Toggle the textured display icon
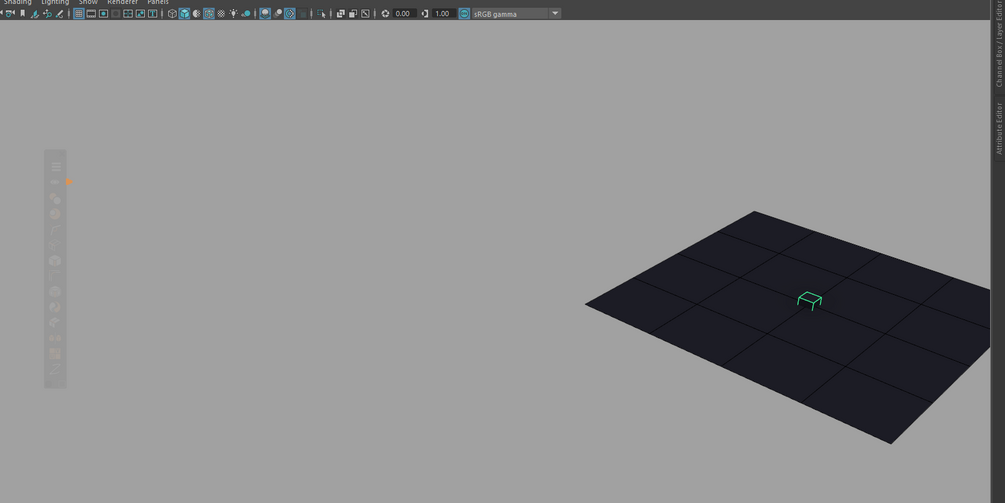Viewport: 1005px width, 503px height. 221,13
